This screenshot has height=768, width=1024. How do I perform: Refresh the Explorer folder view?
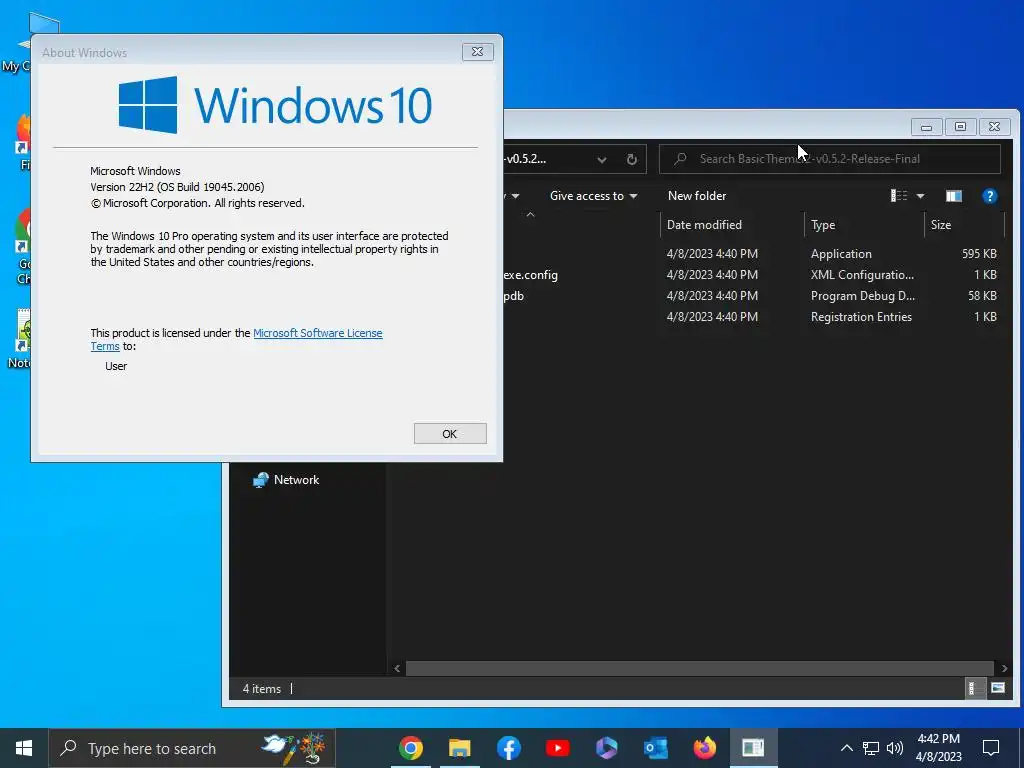coord(632,159)
